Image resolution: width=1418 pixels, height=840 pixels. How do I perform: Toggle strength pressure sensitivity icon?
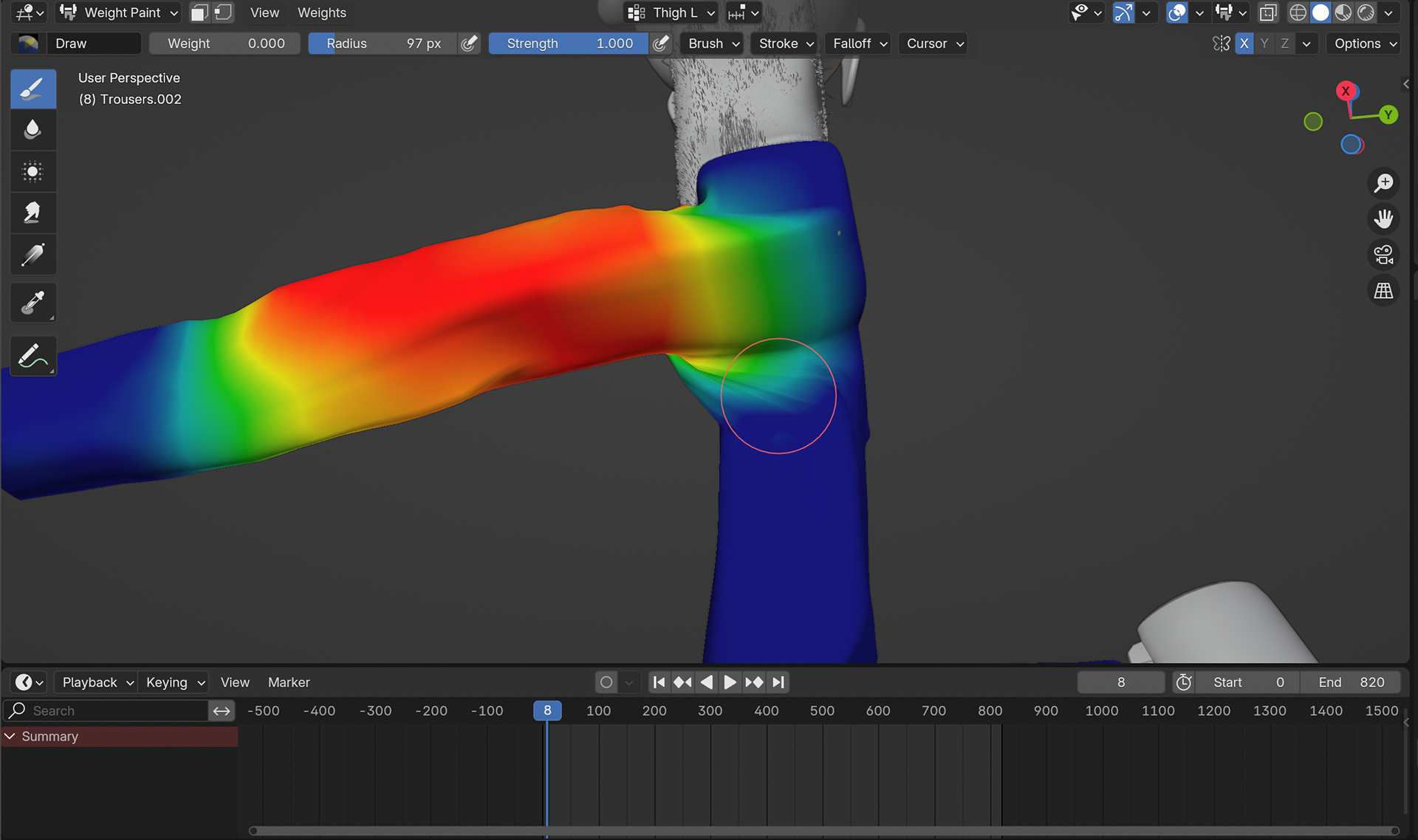click(x=661, y=44)
